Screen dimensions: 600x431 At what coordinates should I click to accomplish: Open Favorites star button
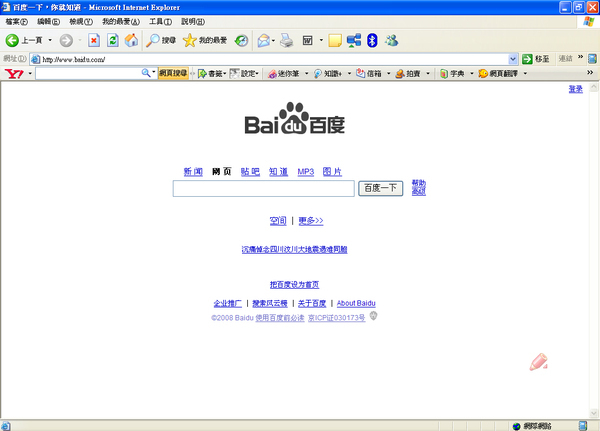point(189,40)
